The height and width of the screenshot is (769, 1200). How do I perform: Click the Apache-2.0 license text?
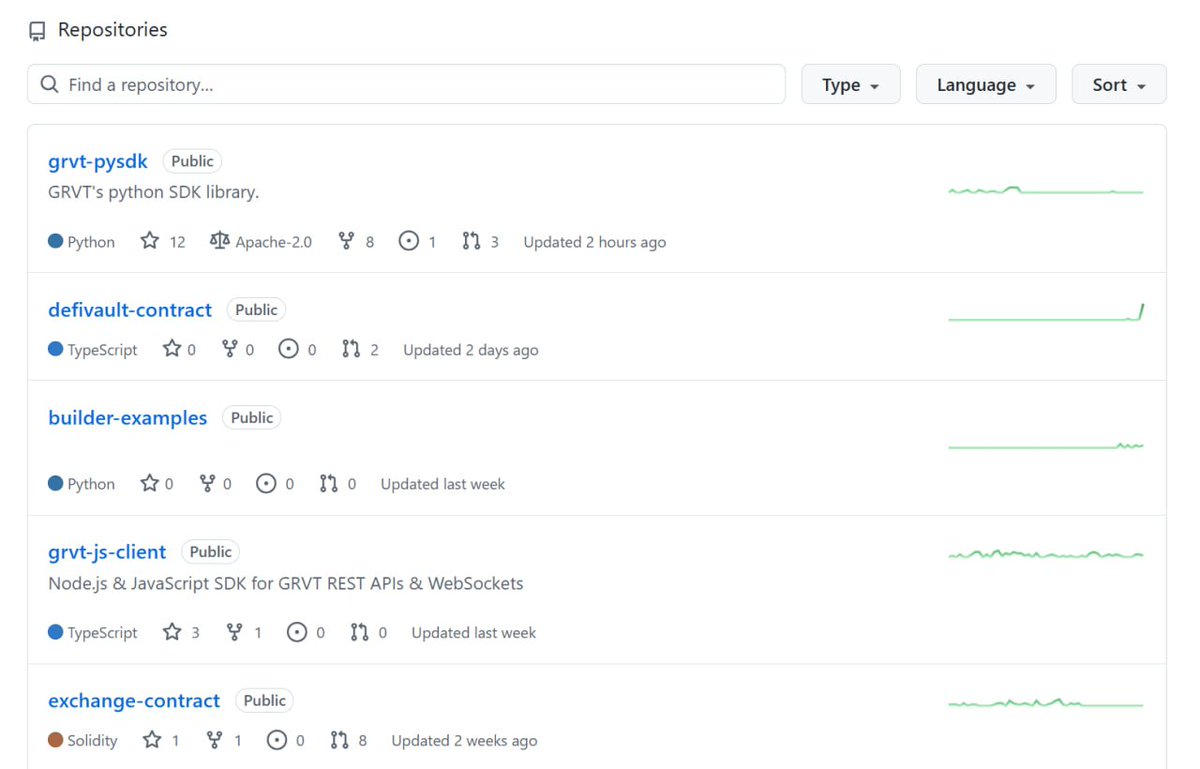(274, 242)
